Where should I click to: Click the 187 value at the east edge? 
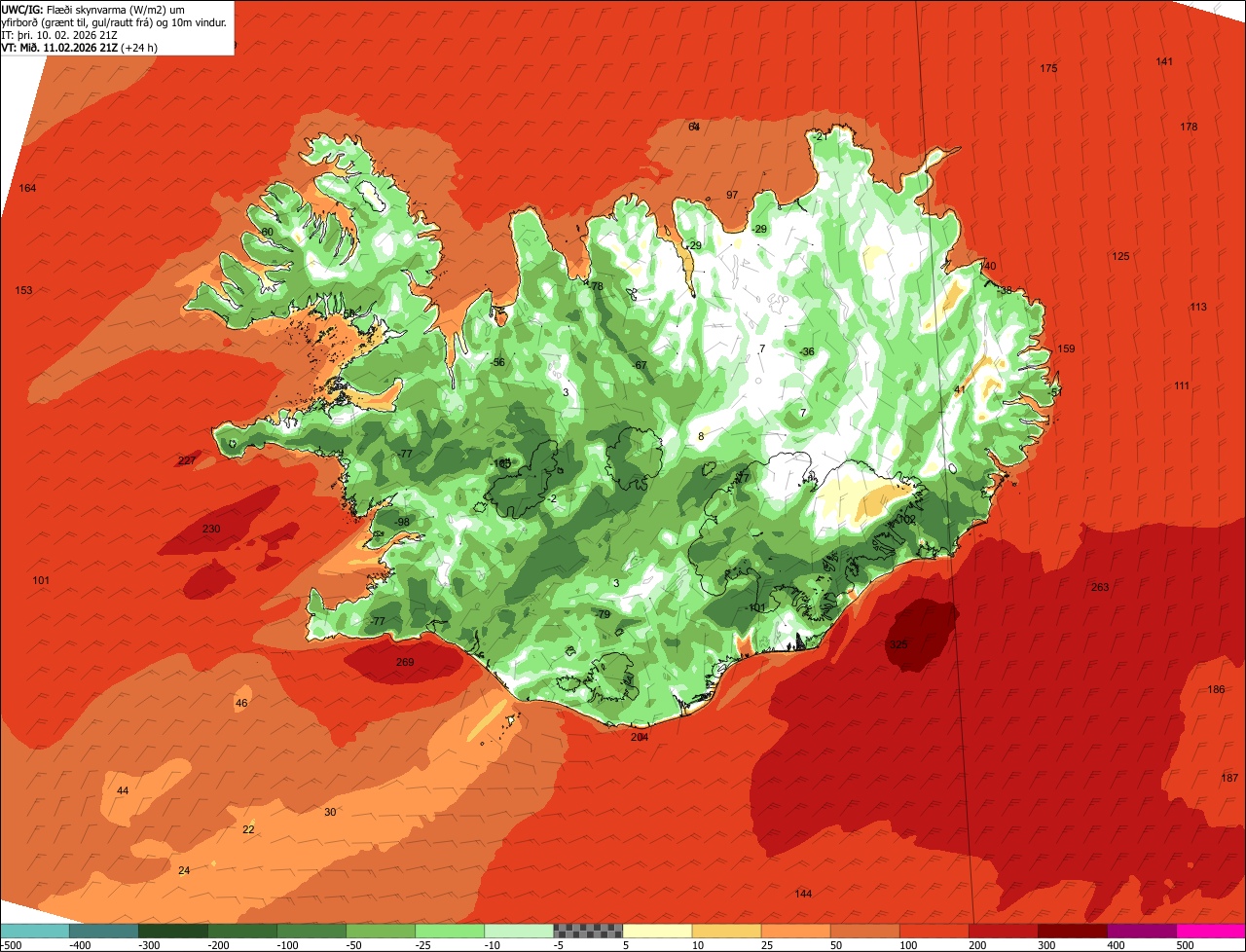[x=1229, y=778]
